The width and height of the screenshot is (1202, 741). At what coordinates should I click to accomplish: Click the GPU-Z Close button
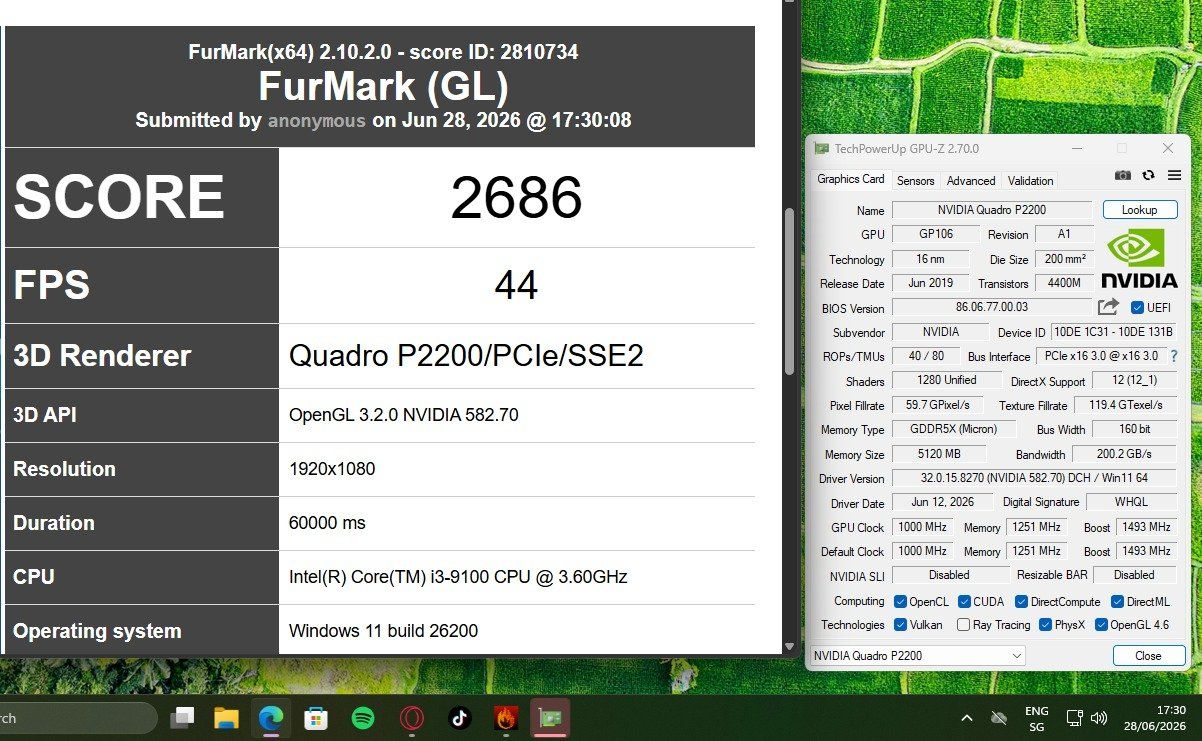1149,656
